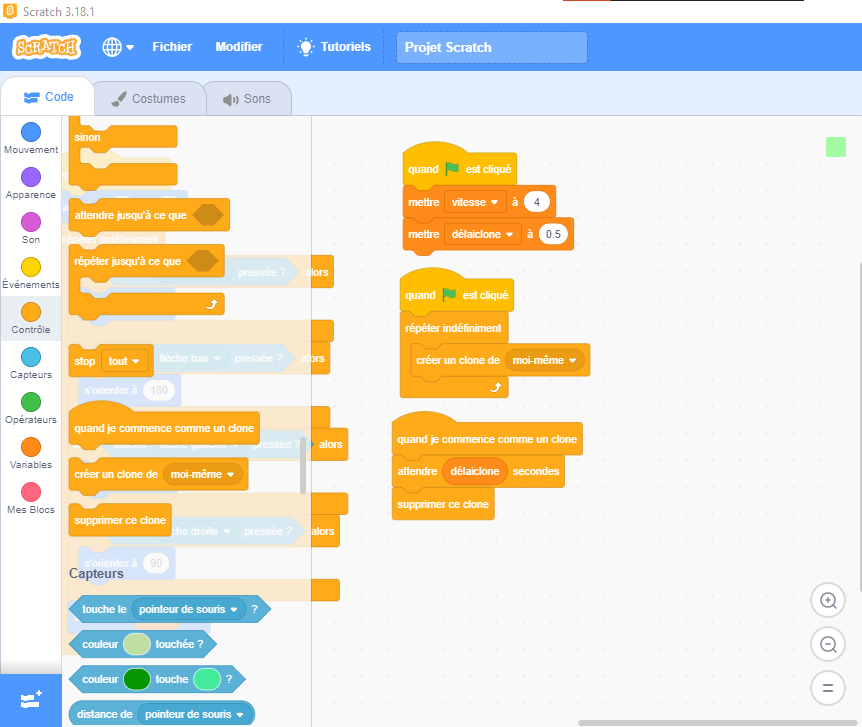Screen dimensions: 862x727
Task: Click the Projet Scratch title field
Action: (x=492, y=47)
